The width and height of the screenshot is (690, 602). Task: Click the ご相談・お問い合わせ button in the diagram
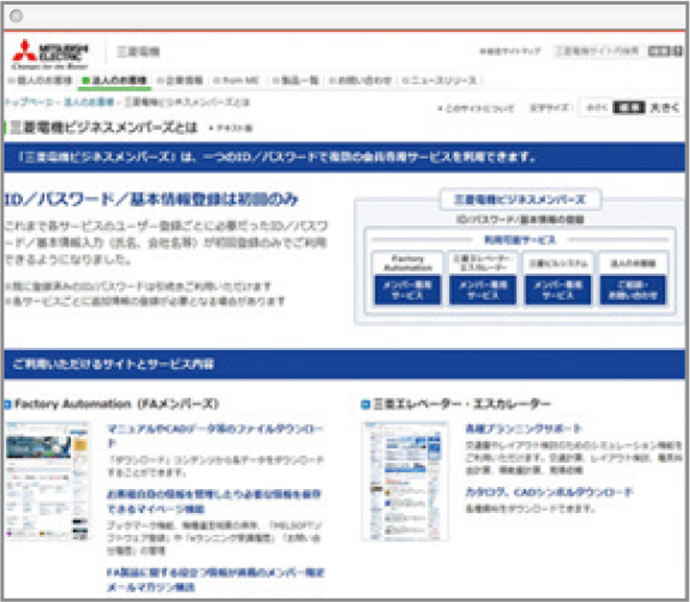tap(633, 290)
